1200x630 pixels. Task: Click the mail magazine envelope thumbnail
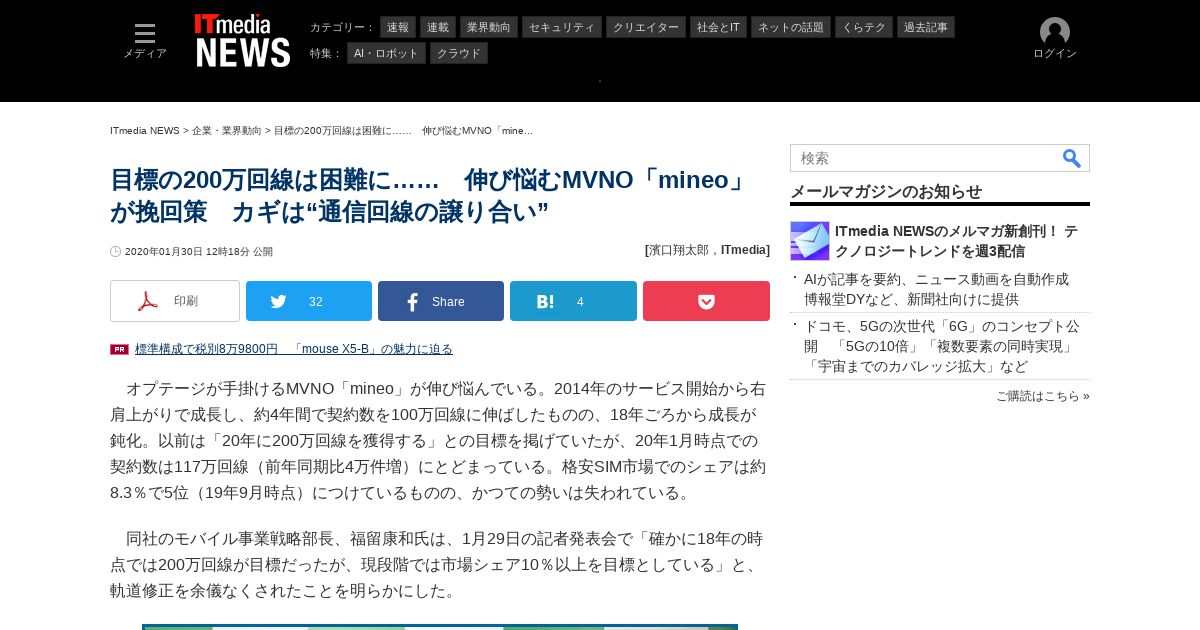coord(810,241)
